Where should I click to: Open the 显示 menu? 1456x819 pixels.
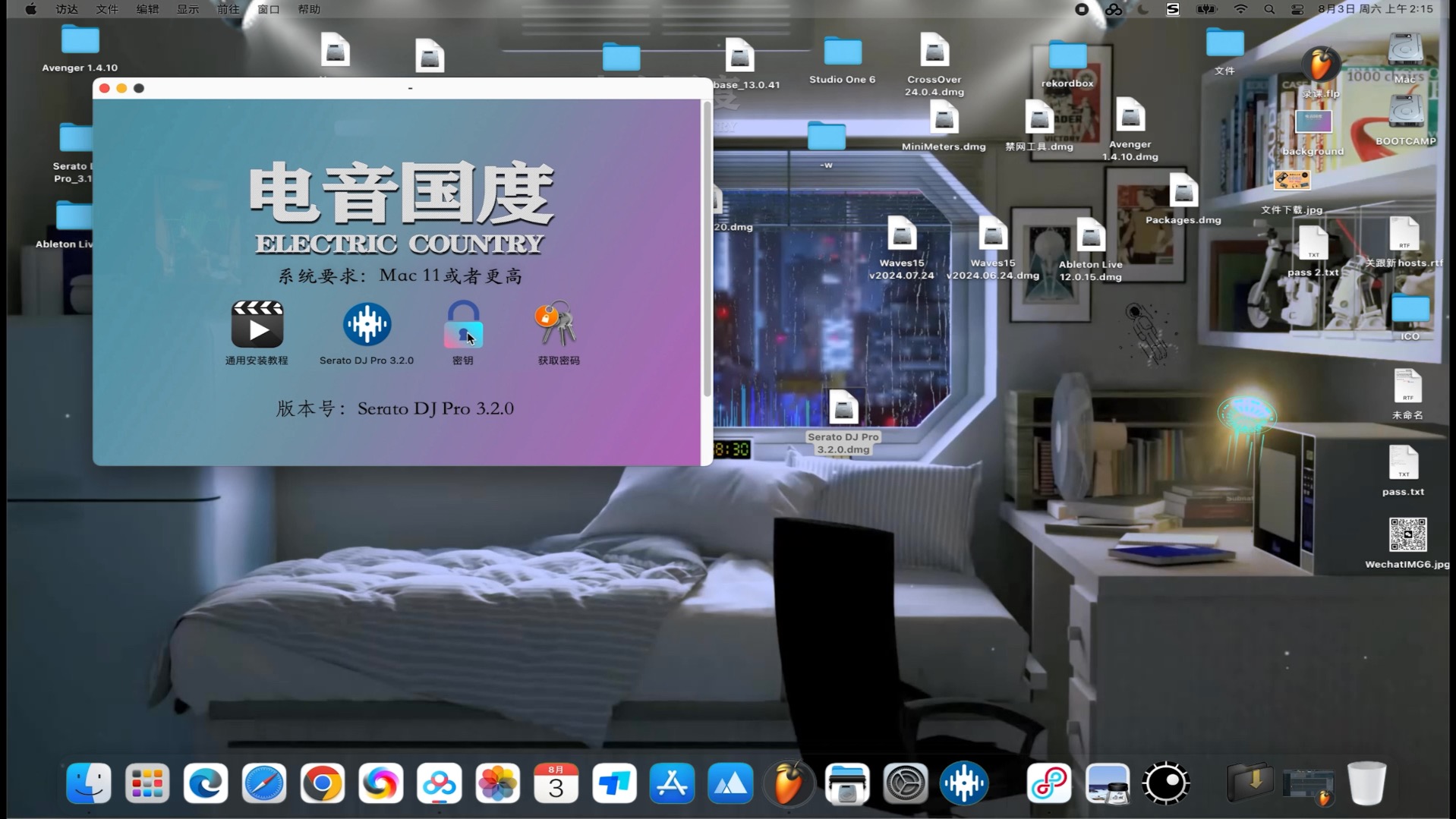188,9
